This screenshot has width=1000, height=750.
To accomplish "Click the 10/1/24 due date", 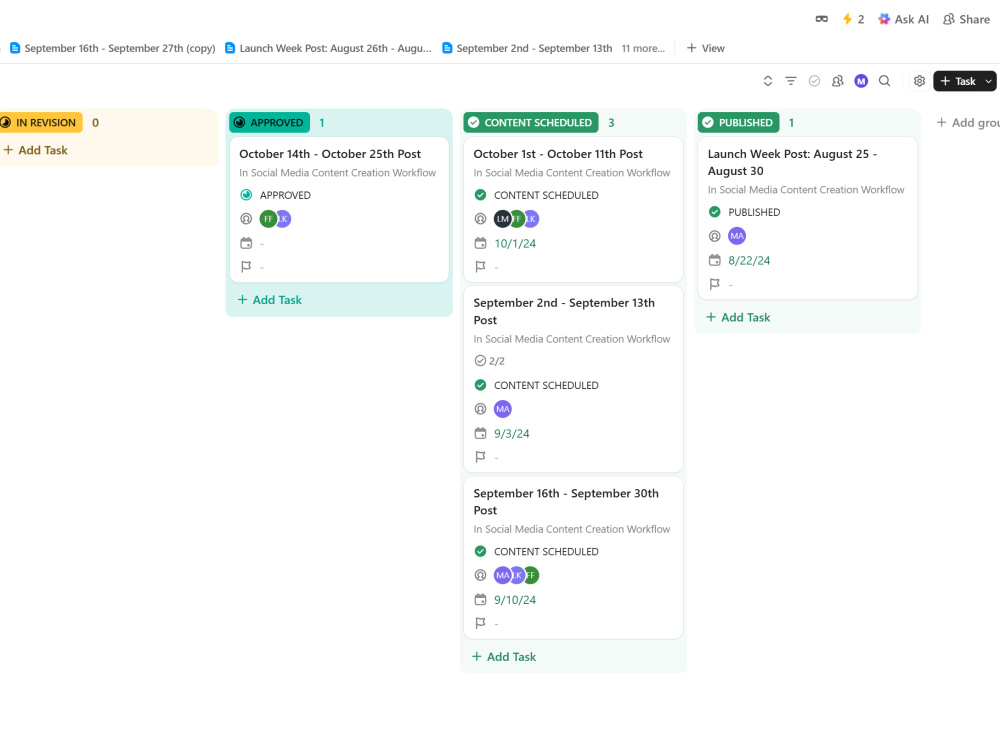I will [515, 243].
